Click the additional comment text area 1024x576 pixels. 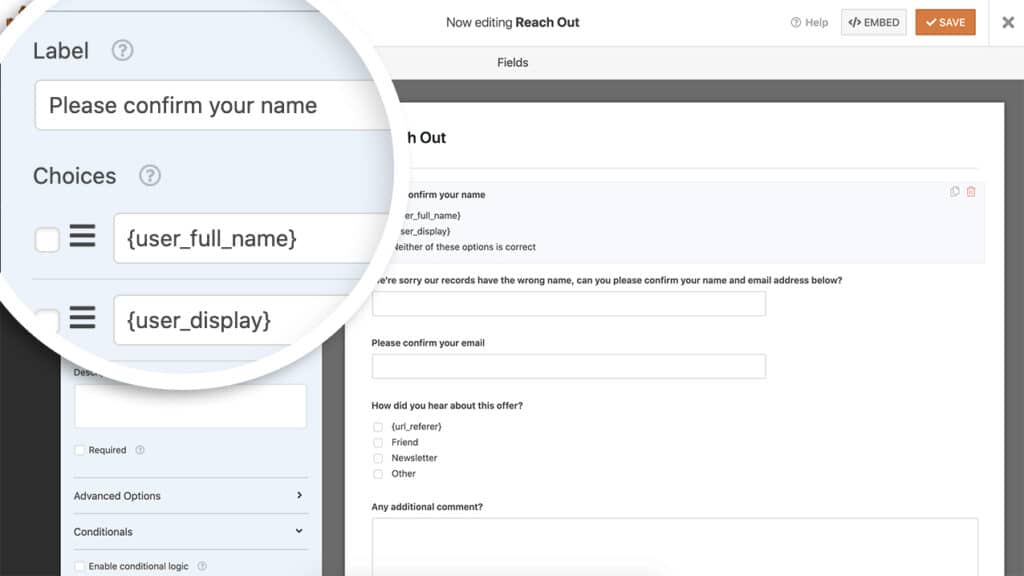pyautogui.click(x=675, y=545)
